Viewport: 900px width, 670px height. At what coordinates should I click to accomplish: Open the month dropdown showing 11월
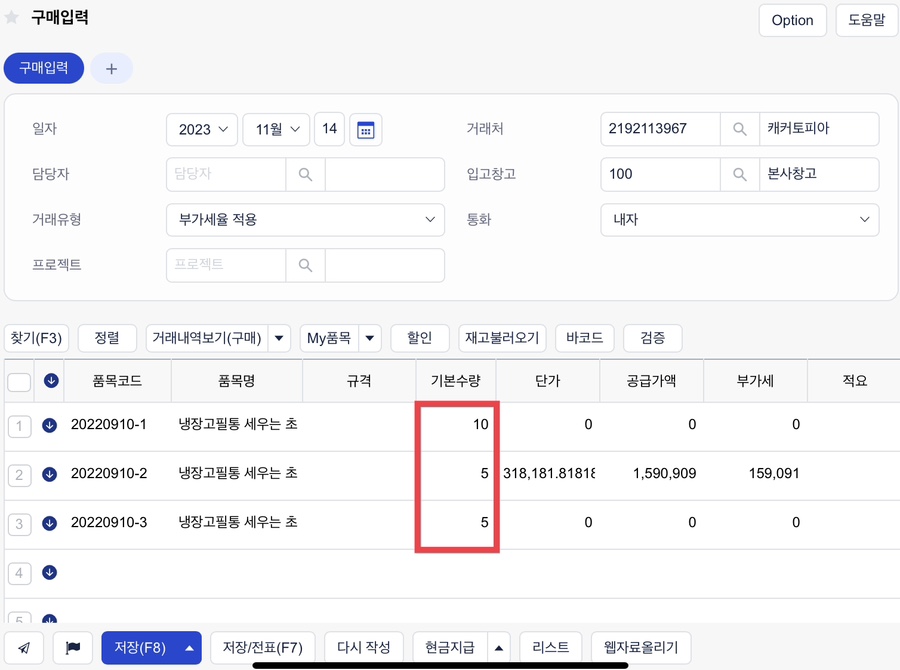point(277,130)
